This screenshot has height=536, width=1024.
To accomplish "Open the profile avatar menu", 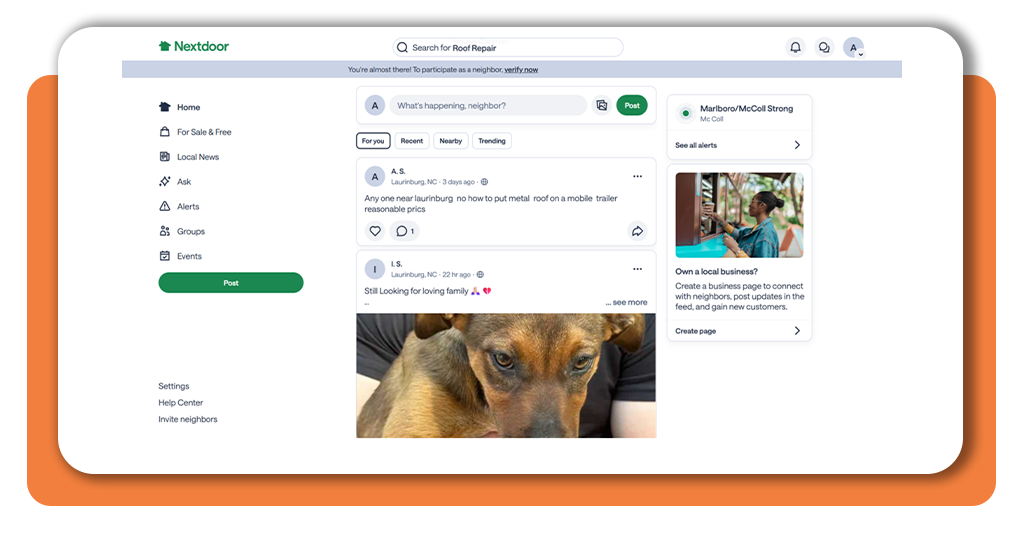I will click(x=854, y=48).
